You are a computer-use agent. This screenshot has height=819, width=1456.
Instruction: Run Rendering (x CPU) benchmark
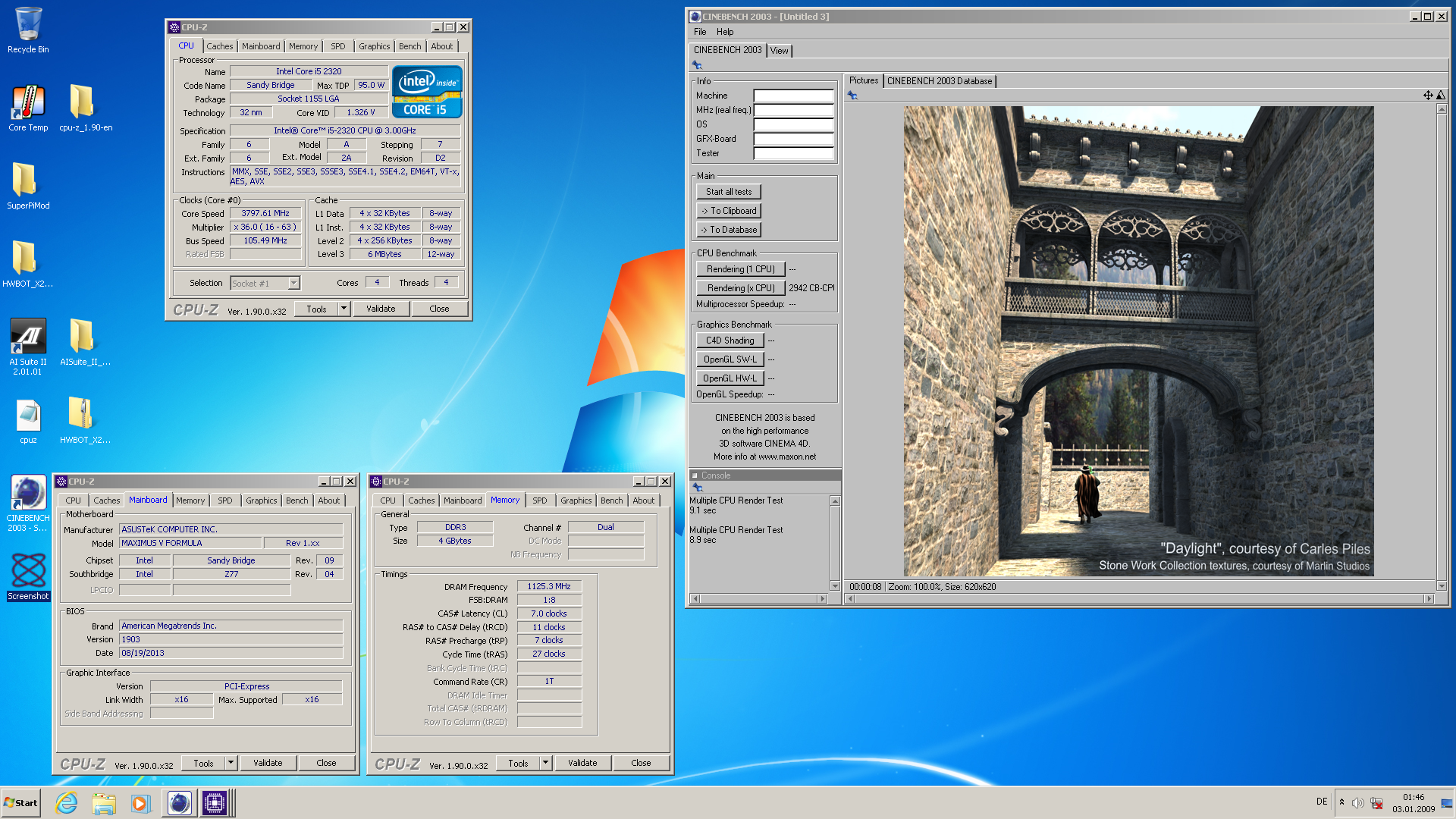741,288
